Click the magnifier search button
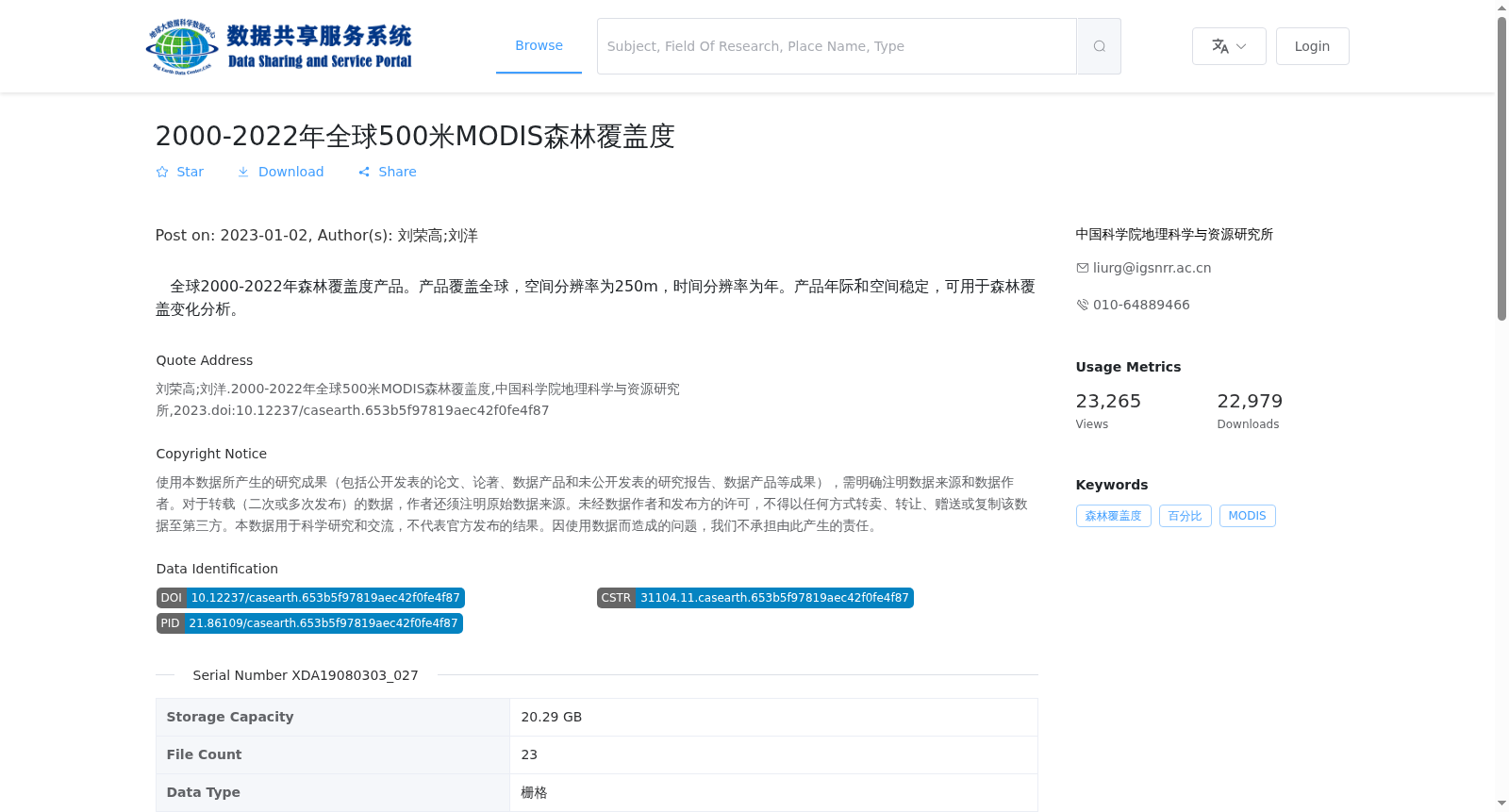The image size is (1509, 812). click(1099, 46)
